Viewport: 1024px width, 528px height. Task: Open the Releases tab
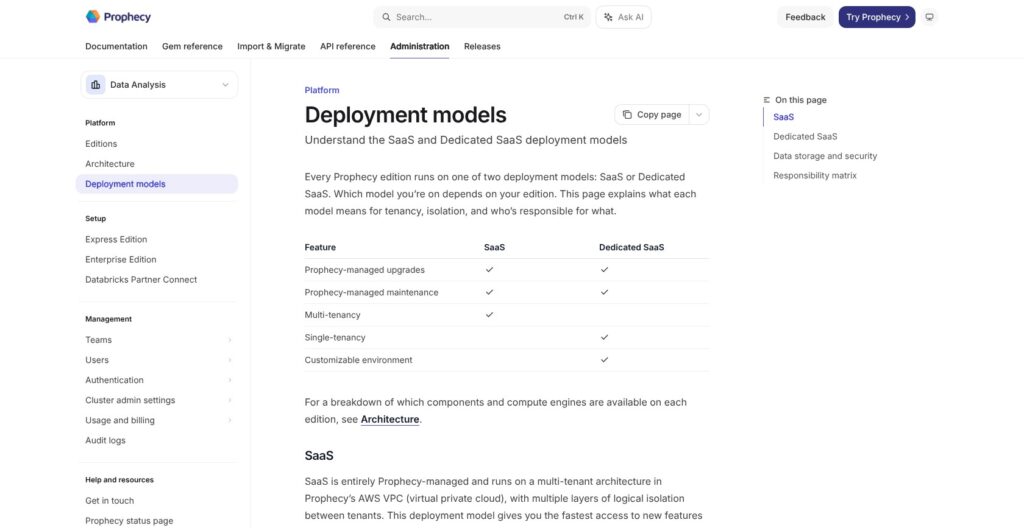tap(482, 46)
